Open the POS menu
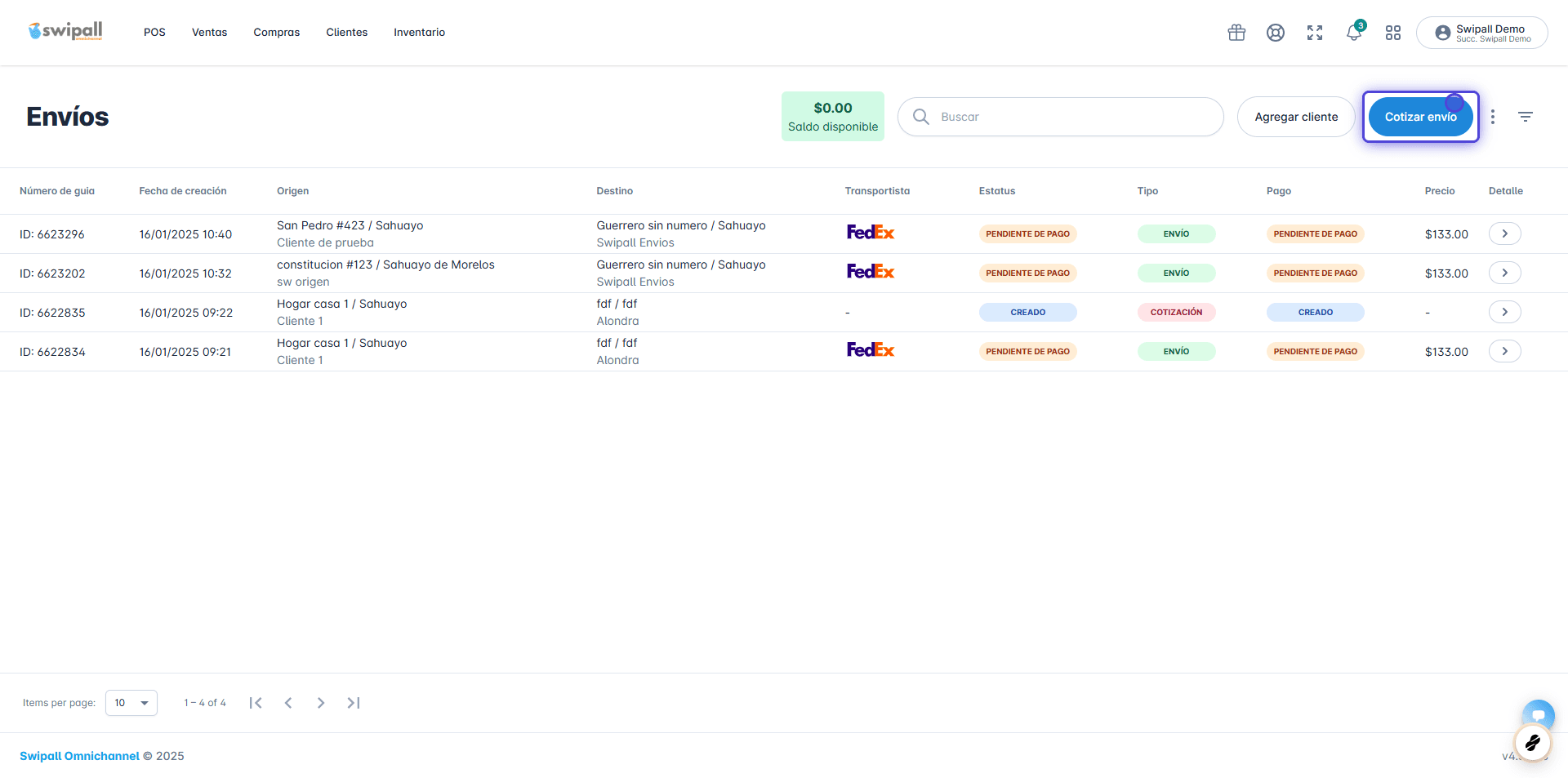The image size is (1568, 778). point(154,33)
